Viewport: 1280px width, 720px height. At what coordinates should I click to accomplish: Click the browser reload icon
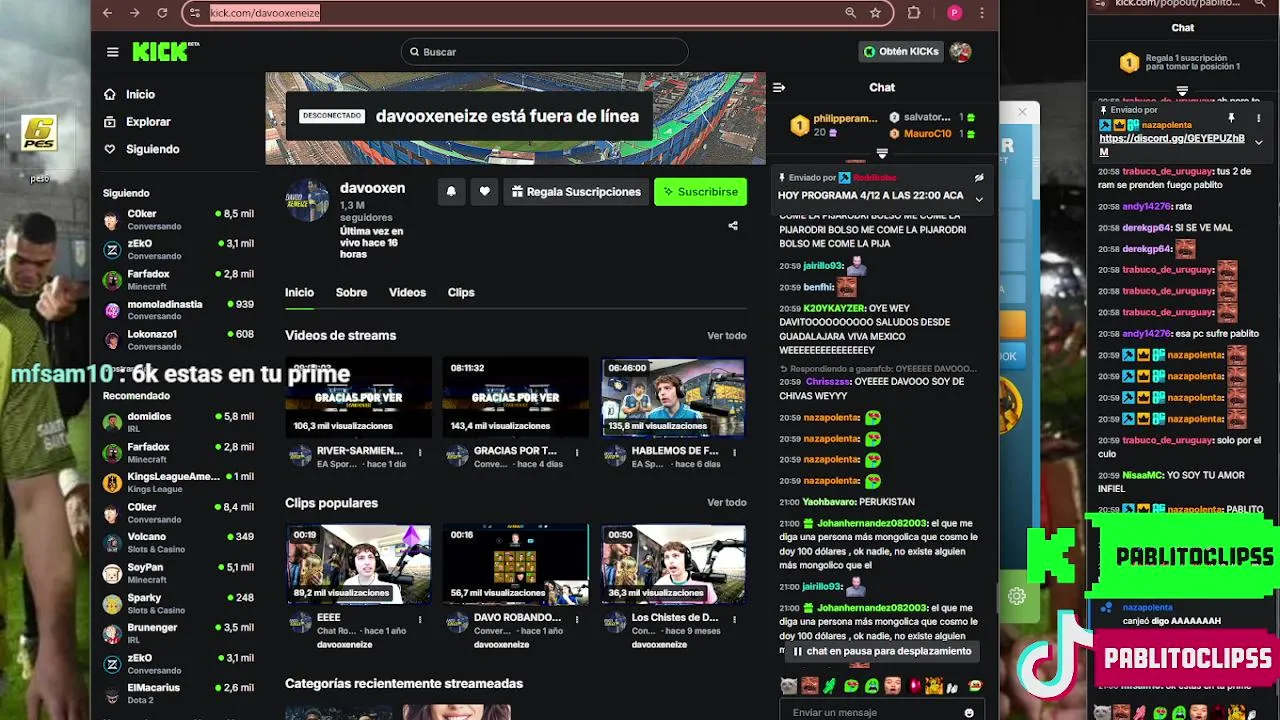pos(162,13)
